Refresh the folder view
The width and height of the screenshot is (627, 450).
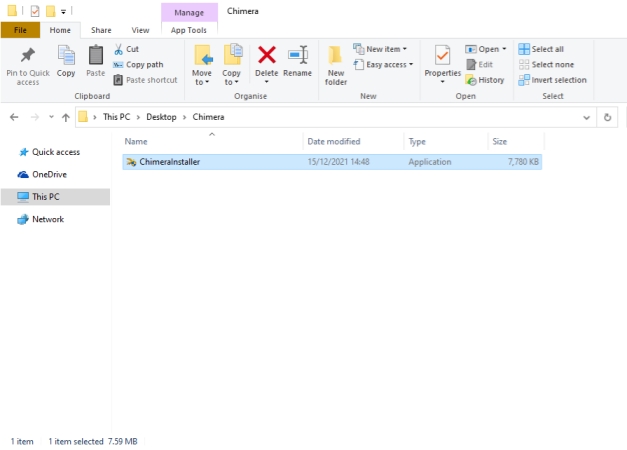pyautogui.click(x=607, y=118)
